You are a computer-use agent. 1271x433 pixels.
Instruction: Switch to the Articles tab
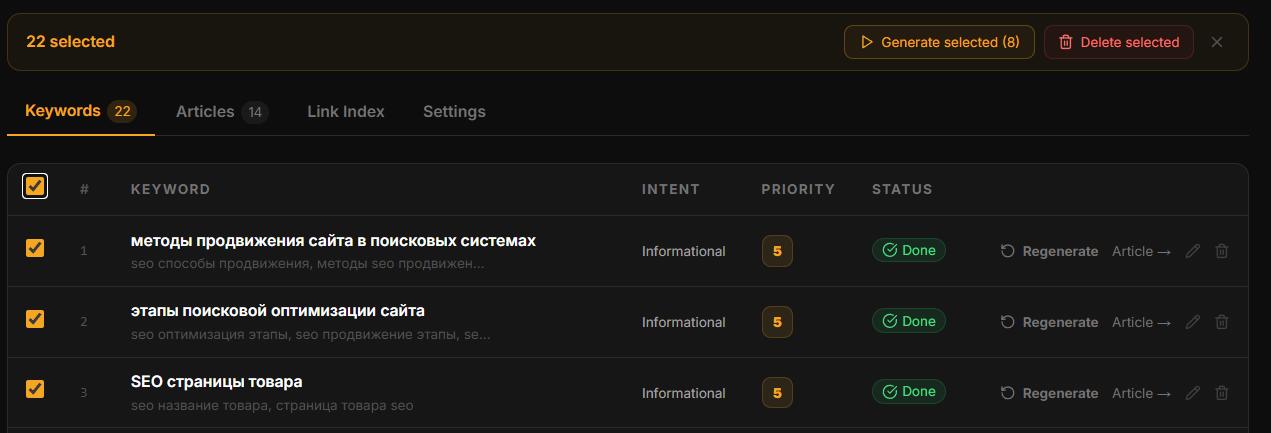point(222,111)
